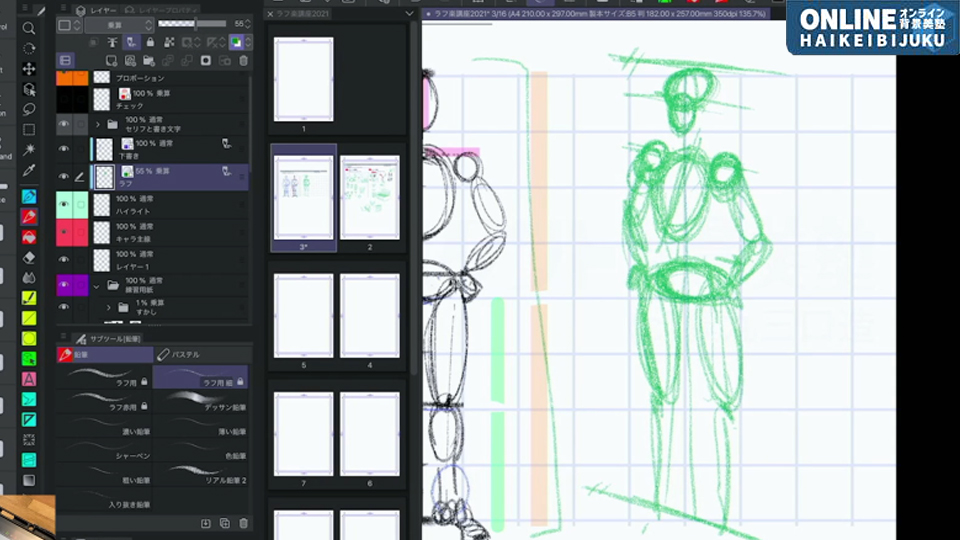Select the Eraser tool
The height and width of the screenshot is (540, 960).
(29, 257)
